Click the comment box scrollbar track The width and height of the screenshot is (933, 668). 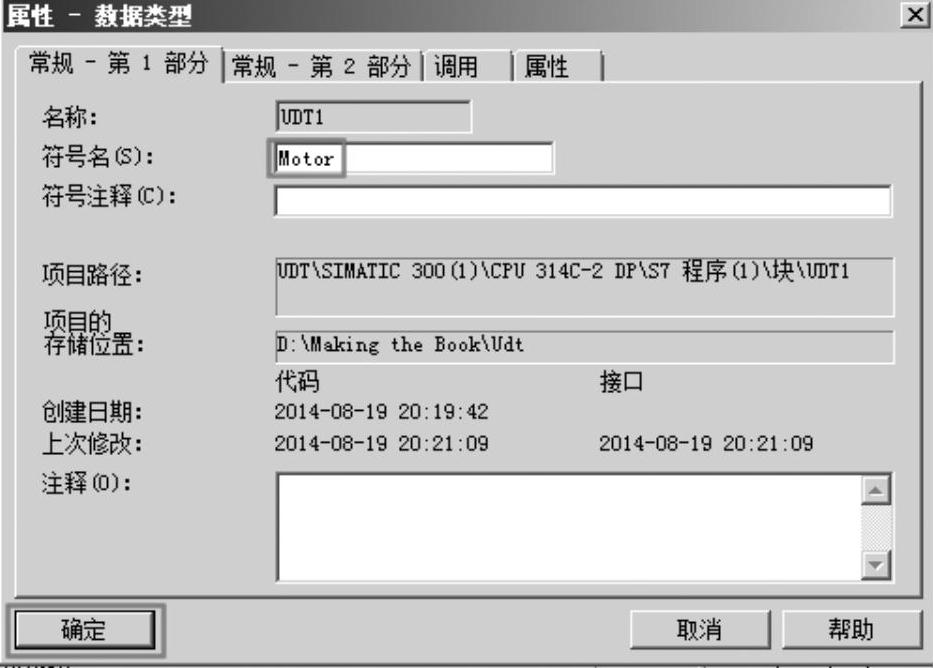[x=876, y=527]
